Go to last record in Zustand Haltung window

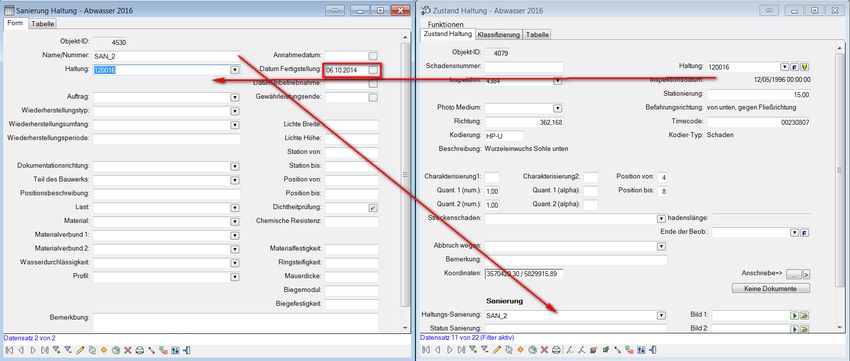(461, 350)
